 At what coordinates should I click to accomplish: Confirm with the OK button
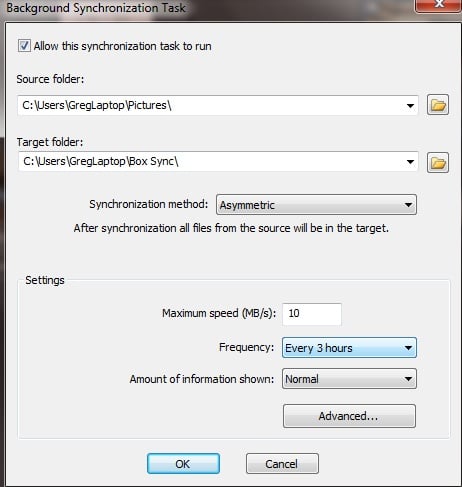[183, 464]
